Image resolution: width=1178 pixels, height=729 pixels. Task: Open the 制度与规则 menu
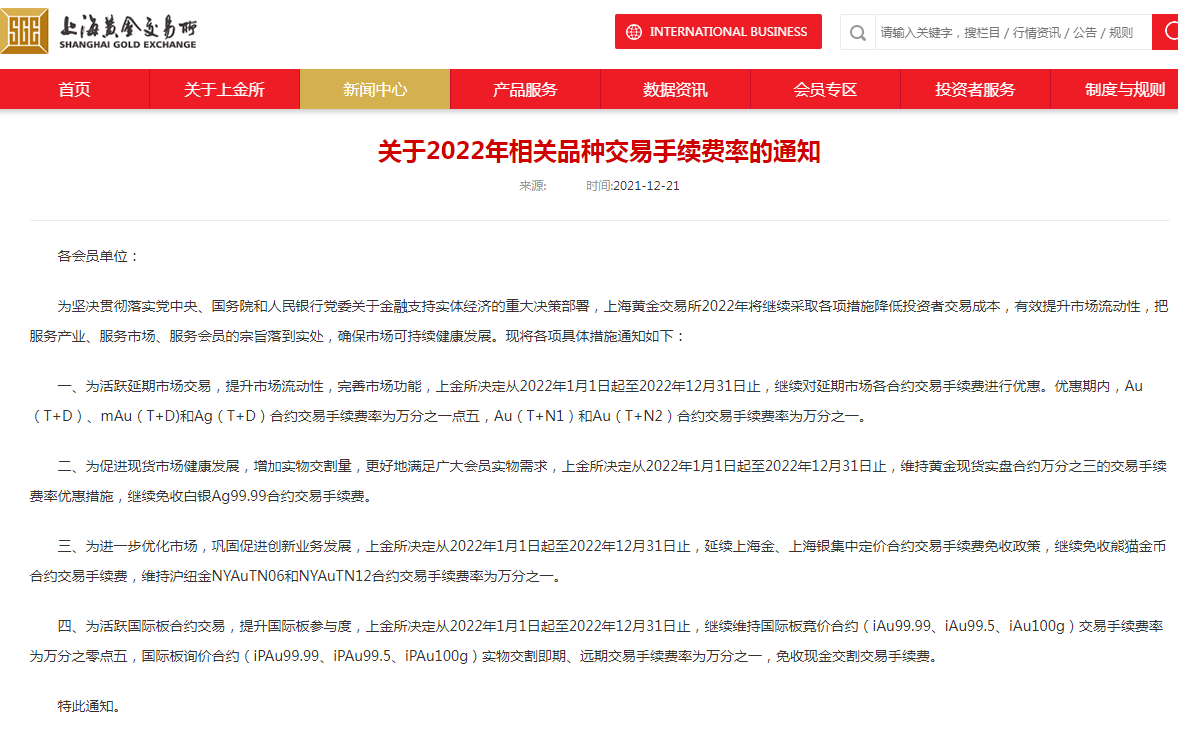coord(1115,89)
